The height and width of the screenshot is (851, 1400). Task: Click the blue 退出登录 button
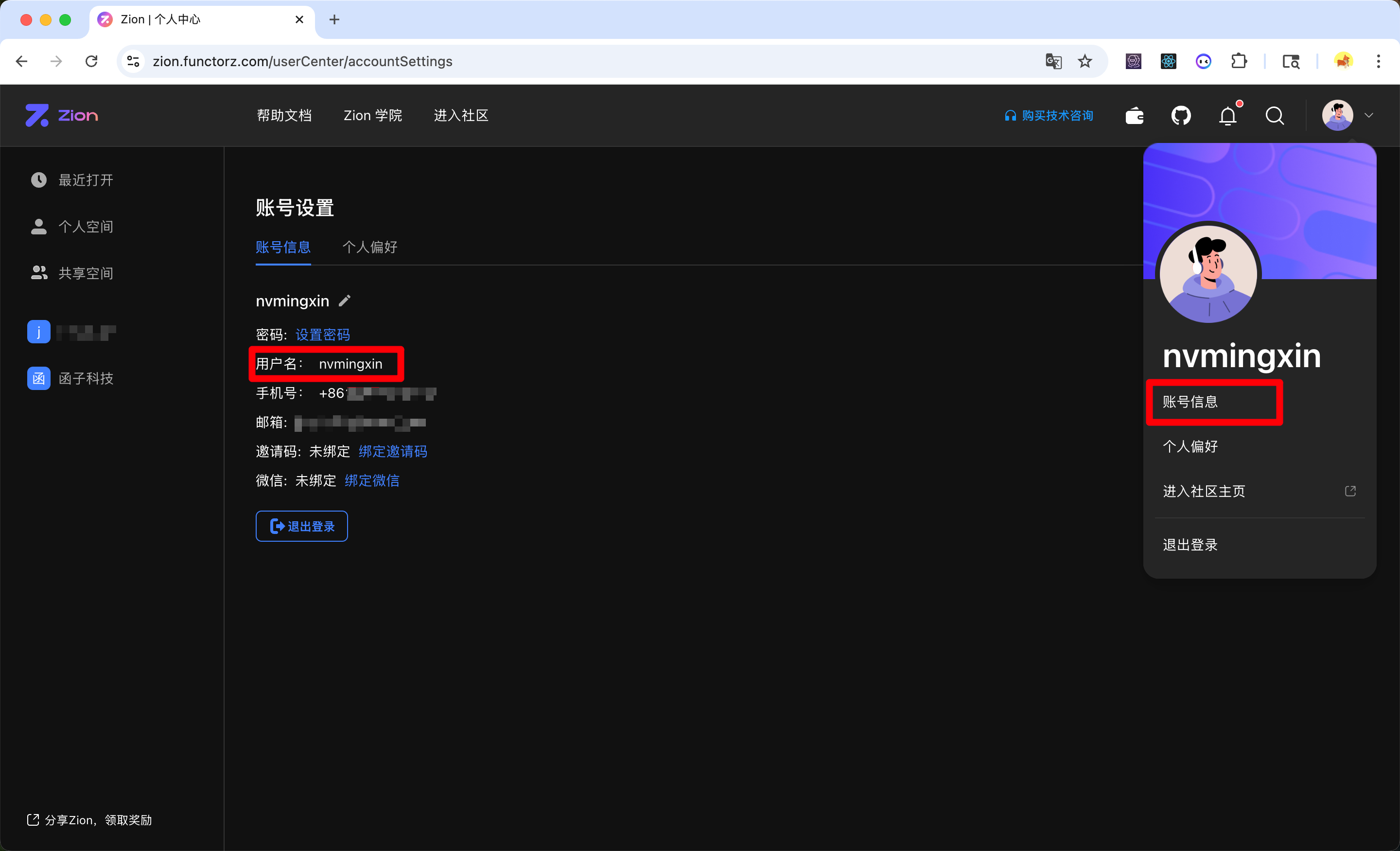click(x=302, y=526)
